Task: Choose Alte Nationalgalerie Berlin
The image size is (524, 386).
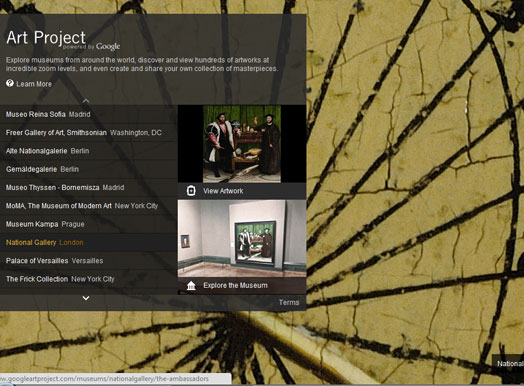Action: [89, 151]
